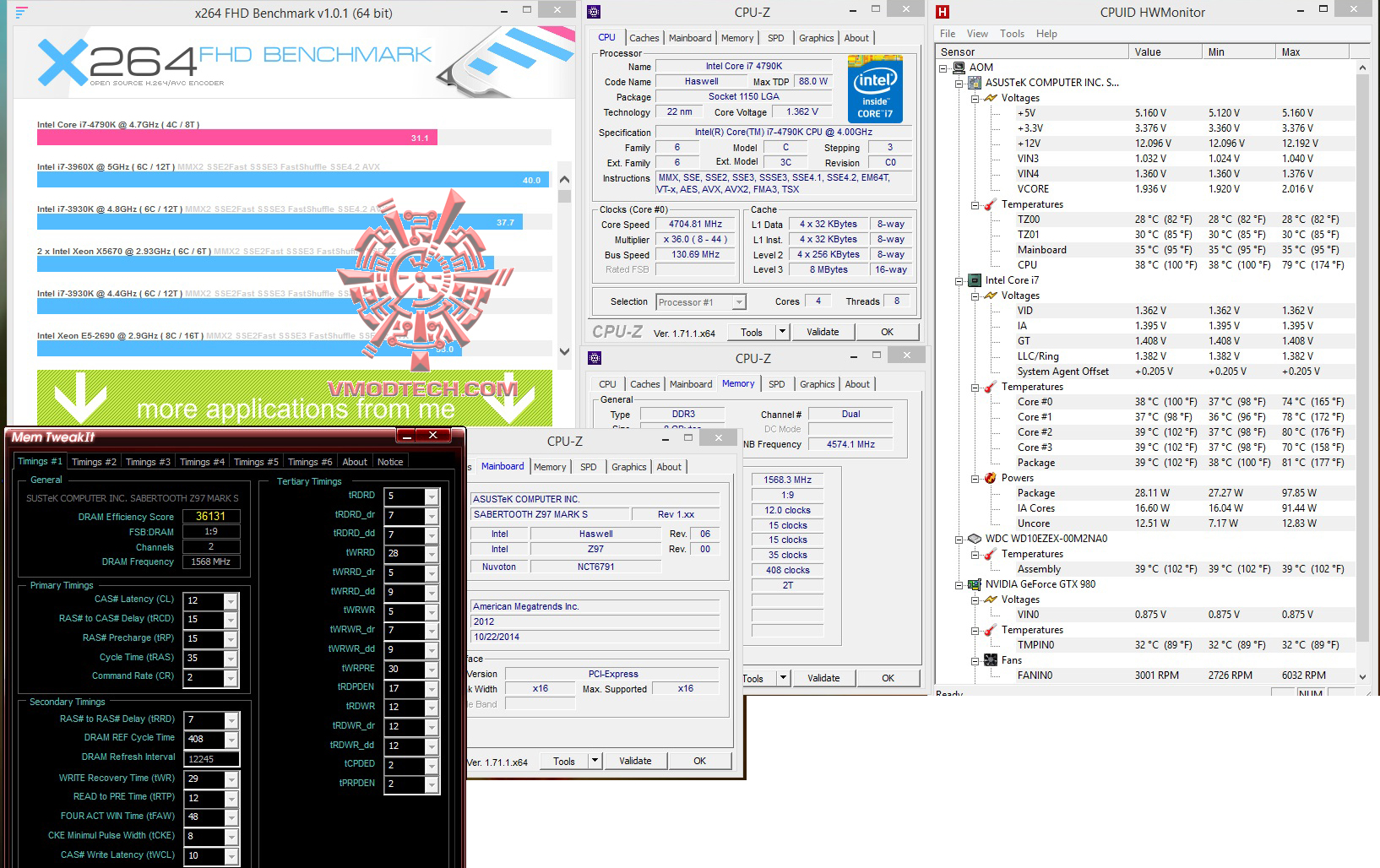
Task: Click the x264 benchmark list scroll-down arrow
Action: click(565, 351)
